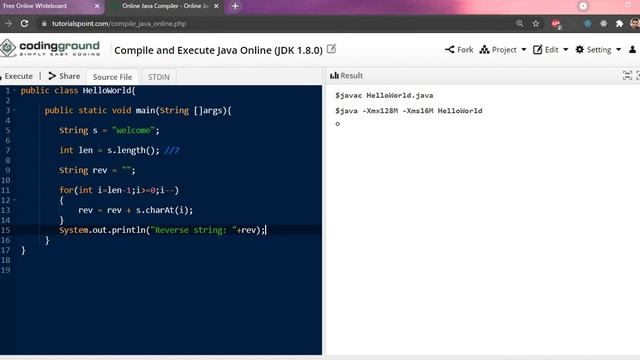Click the gray atom-like extension icon

[603, 24]
